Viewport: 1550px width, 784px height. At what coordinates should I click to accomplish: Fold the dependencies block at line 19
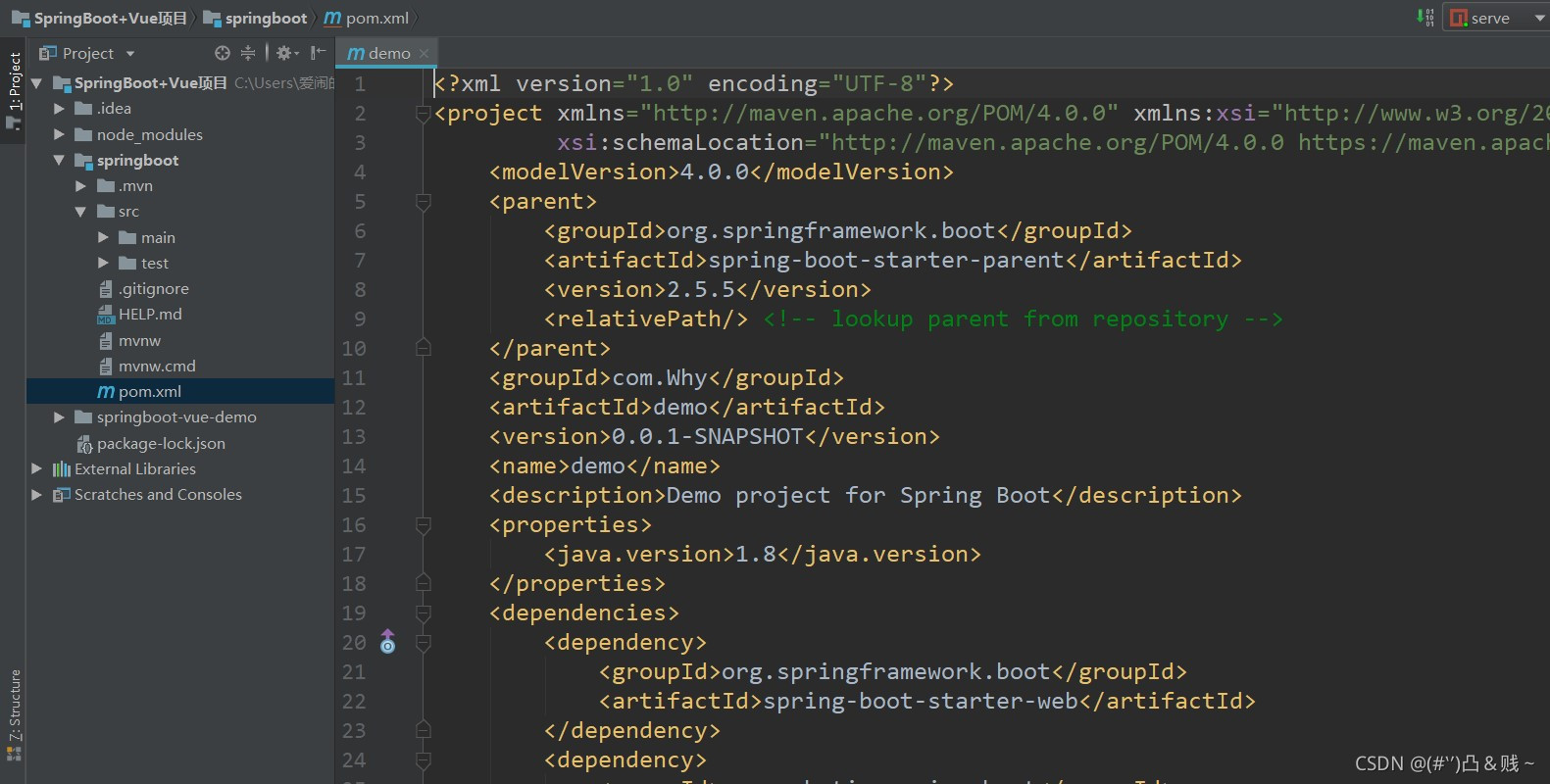pos(424,613)
